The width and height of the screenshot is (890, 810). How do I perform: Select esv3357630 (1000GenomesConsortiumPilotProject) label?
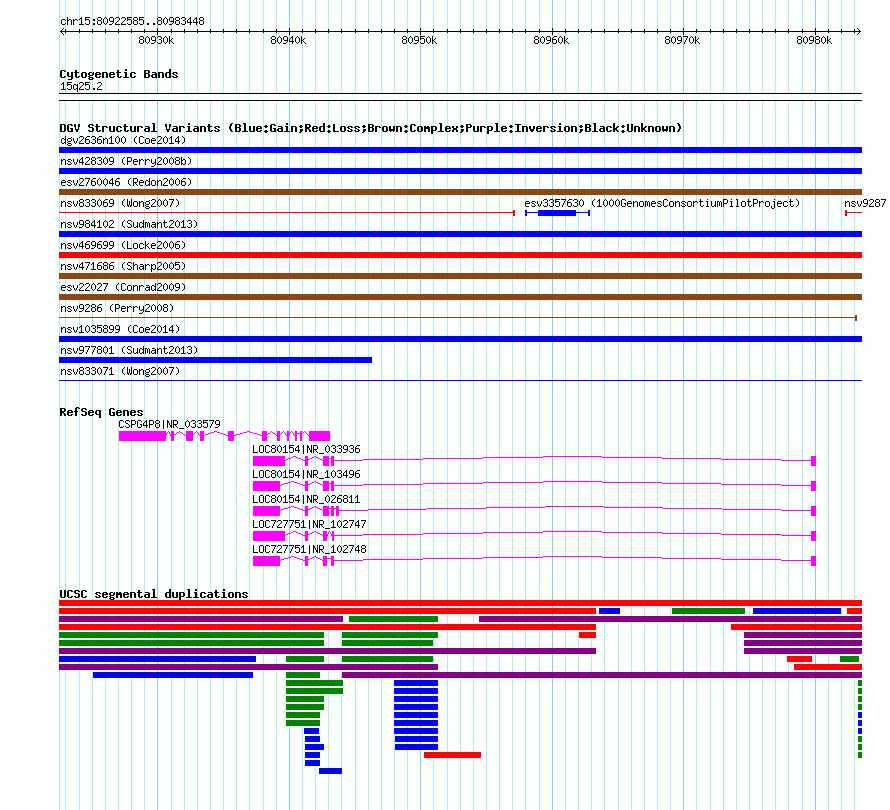click(662, 203)
